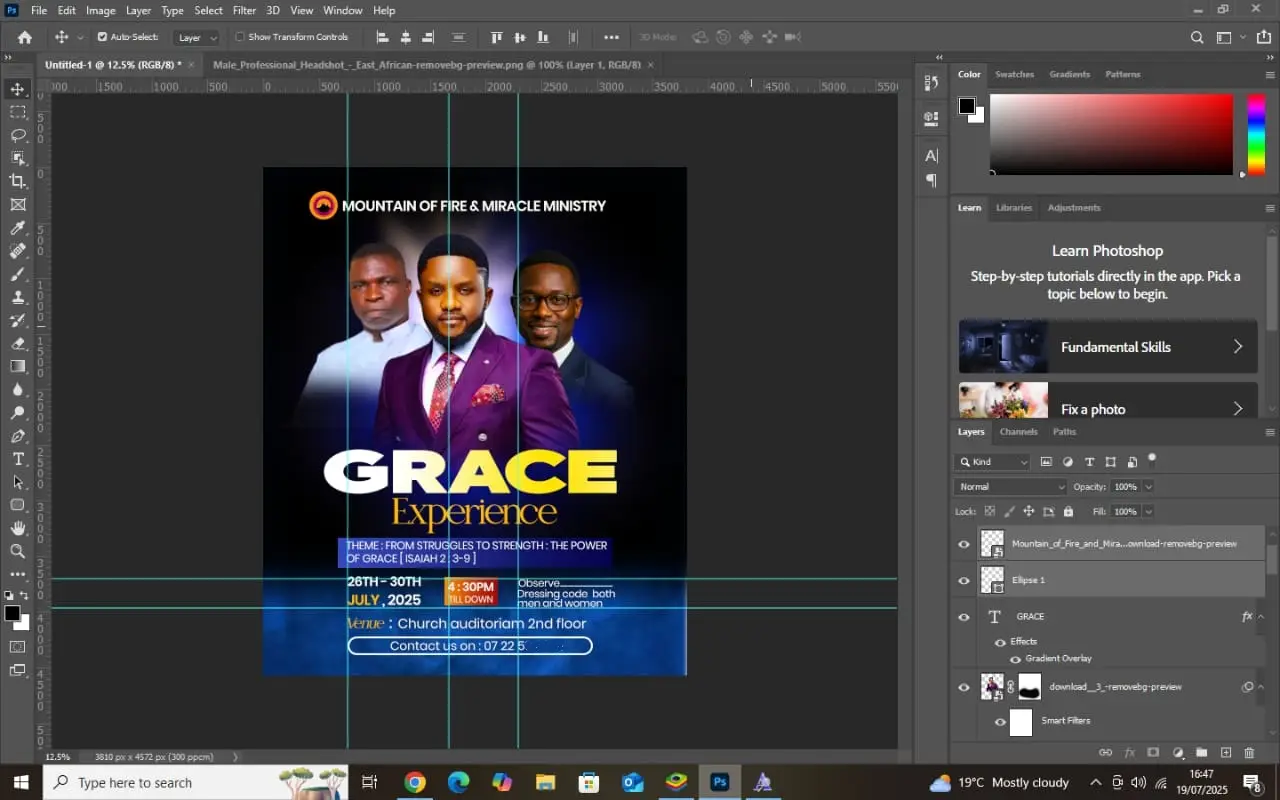1280x800 pixels.
Task: Add a layer mask icon
Action: [x=1153, y=753]
